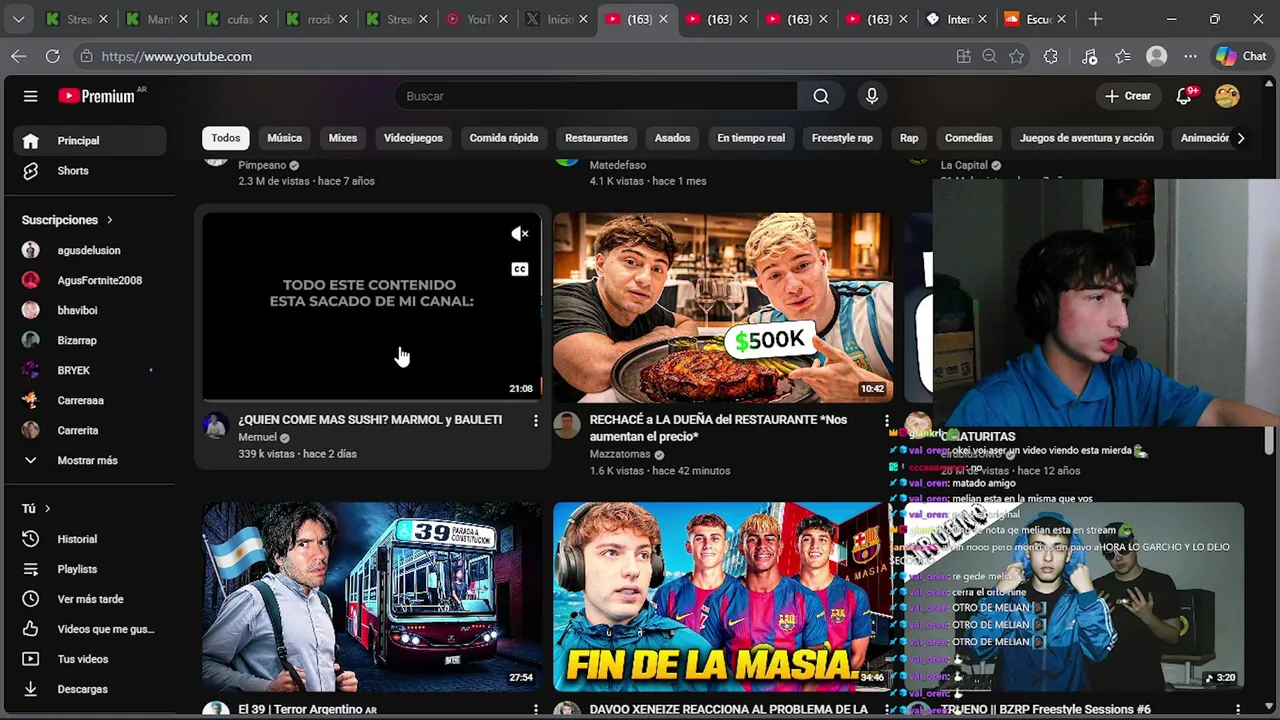
Task: Open the new tab with the plus button
Action: (x=1095, y=19)
